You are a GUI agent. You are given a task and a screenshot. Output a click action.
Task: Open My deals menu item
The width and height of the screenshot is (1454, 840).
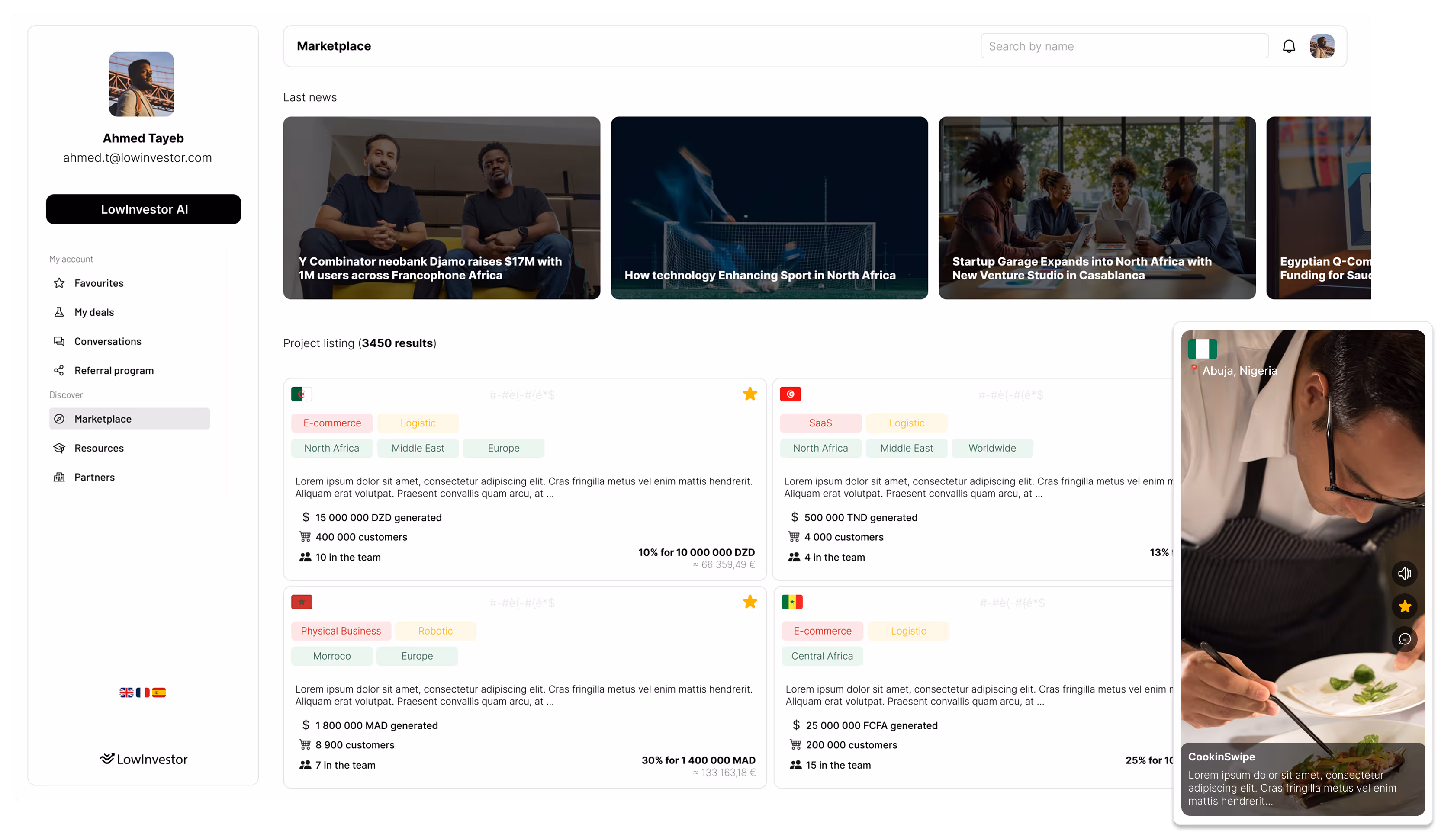(129, 312)
